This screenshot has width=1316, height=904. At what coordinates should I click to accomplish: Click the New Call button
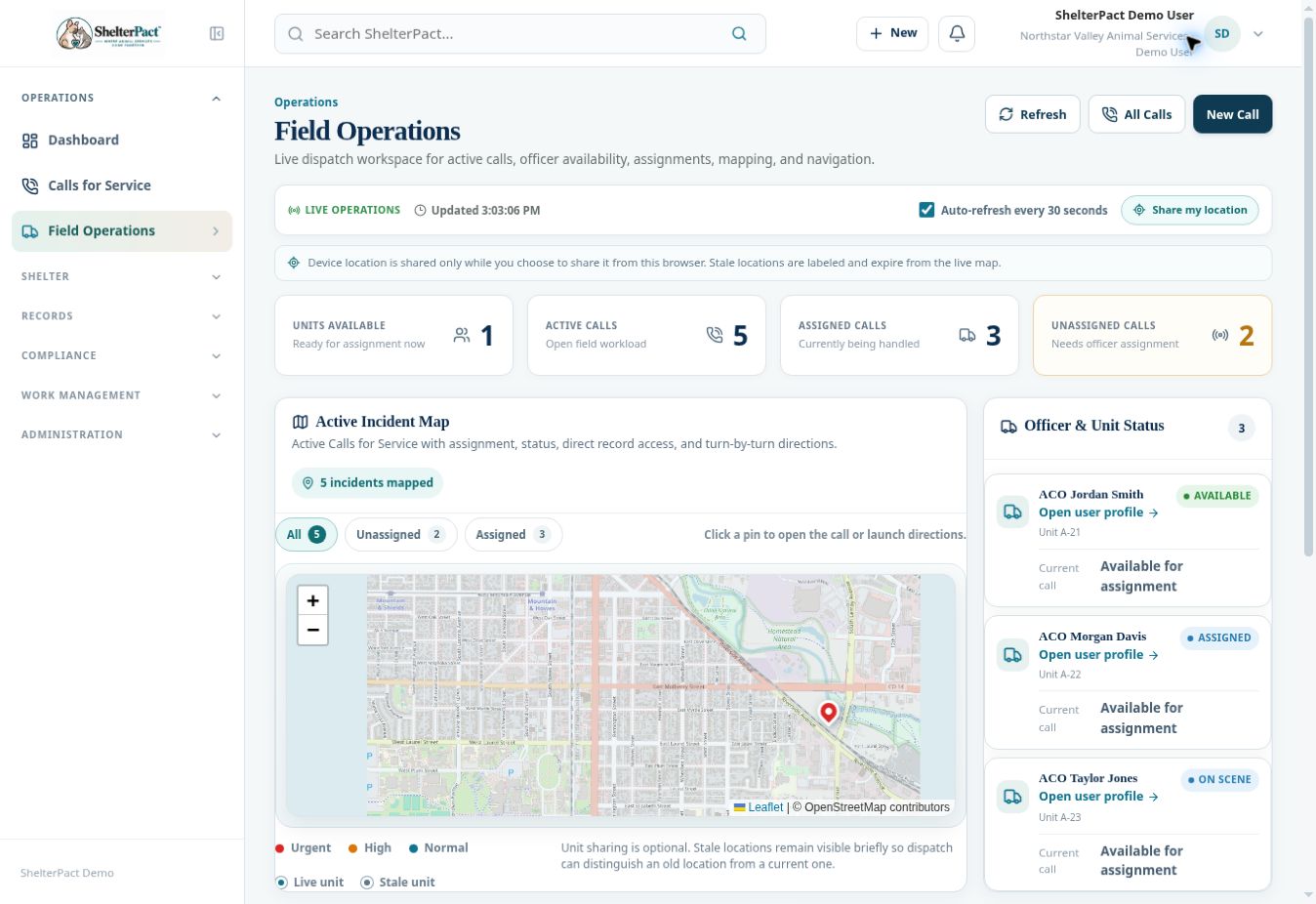pyautogui.click(x=1232, y=114)
